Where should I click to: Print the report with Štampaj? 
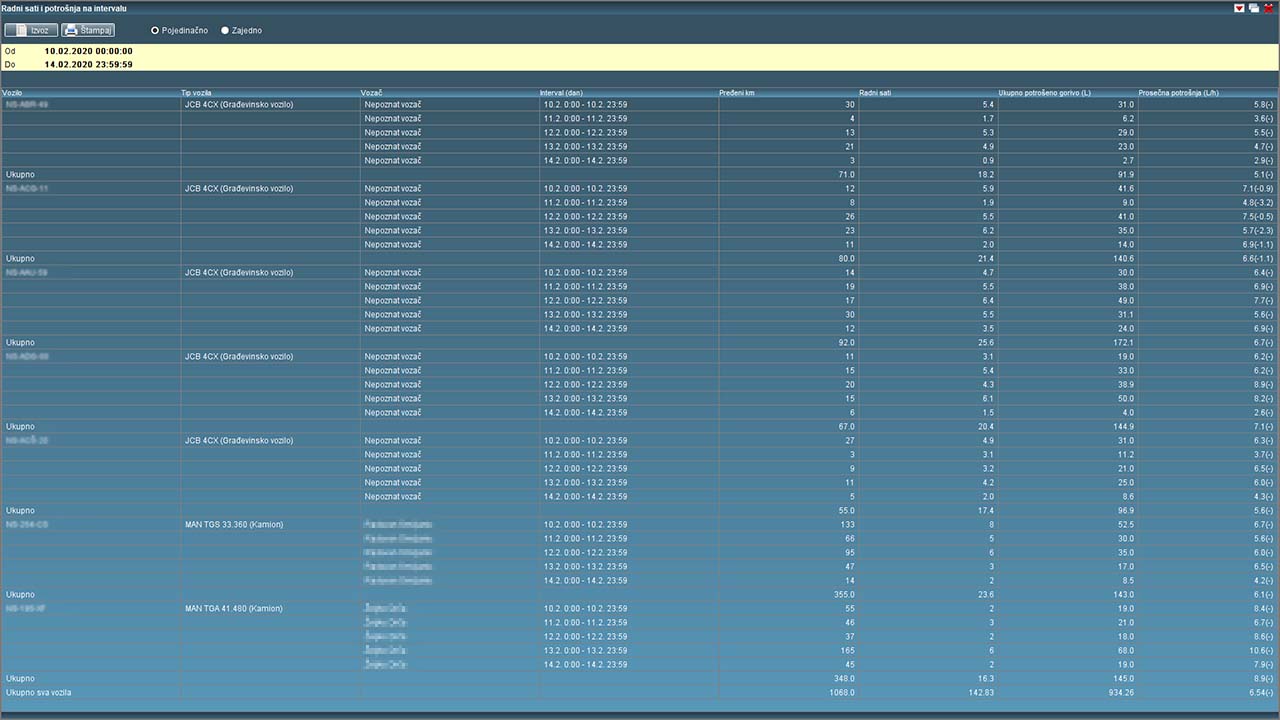[x=88, y=30]
